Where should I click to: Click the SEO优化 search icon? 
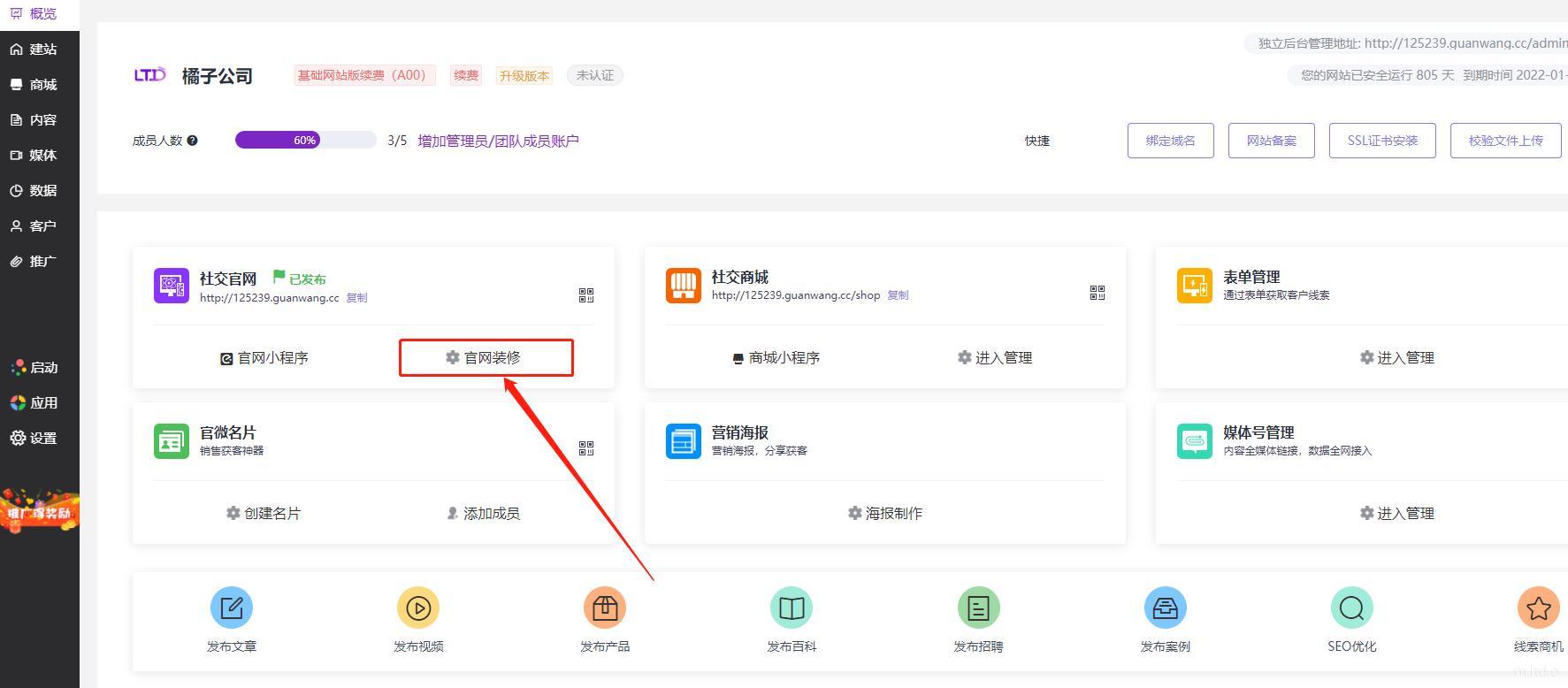(1351, 608)
